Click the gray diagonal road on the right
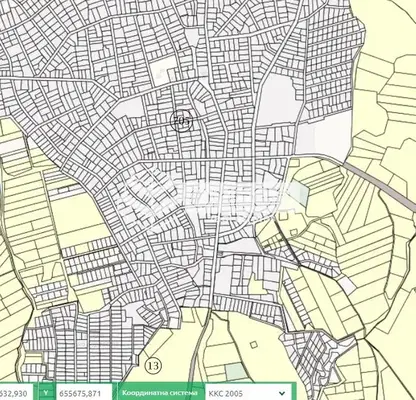This screenshot has width=416, height=400. click(379, 183)
